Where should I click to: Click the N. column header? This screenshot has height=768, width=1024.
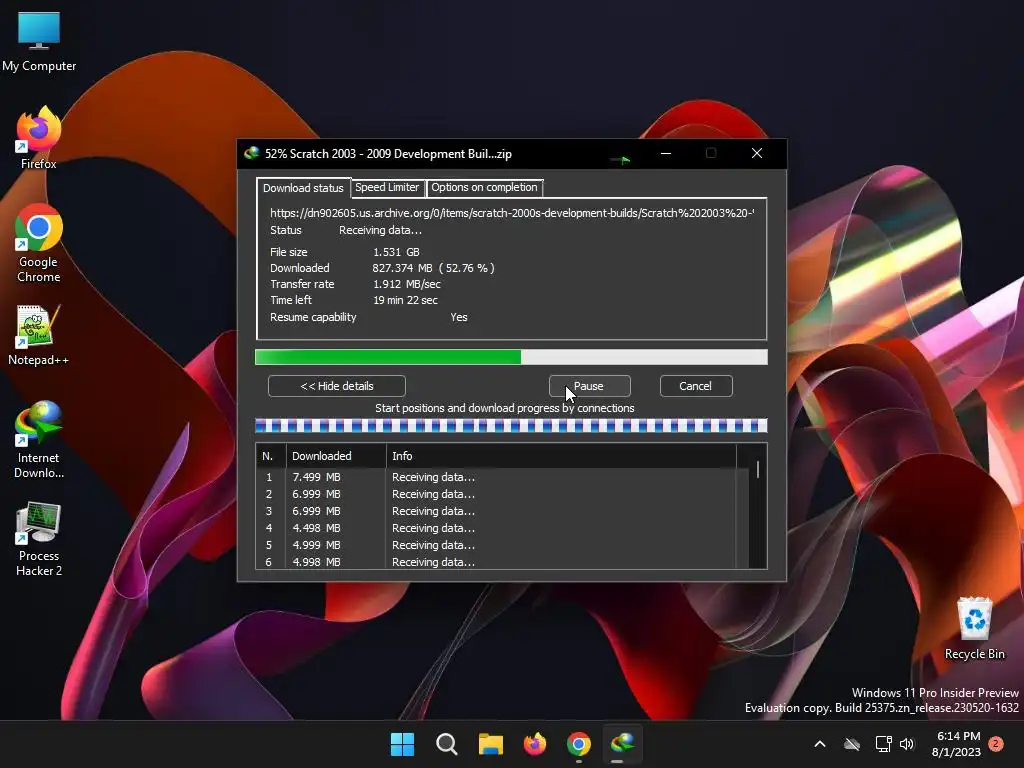(x=271, y=456)
